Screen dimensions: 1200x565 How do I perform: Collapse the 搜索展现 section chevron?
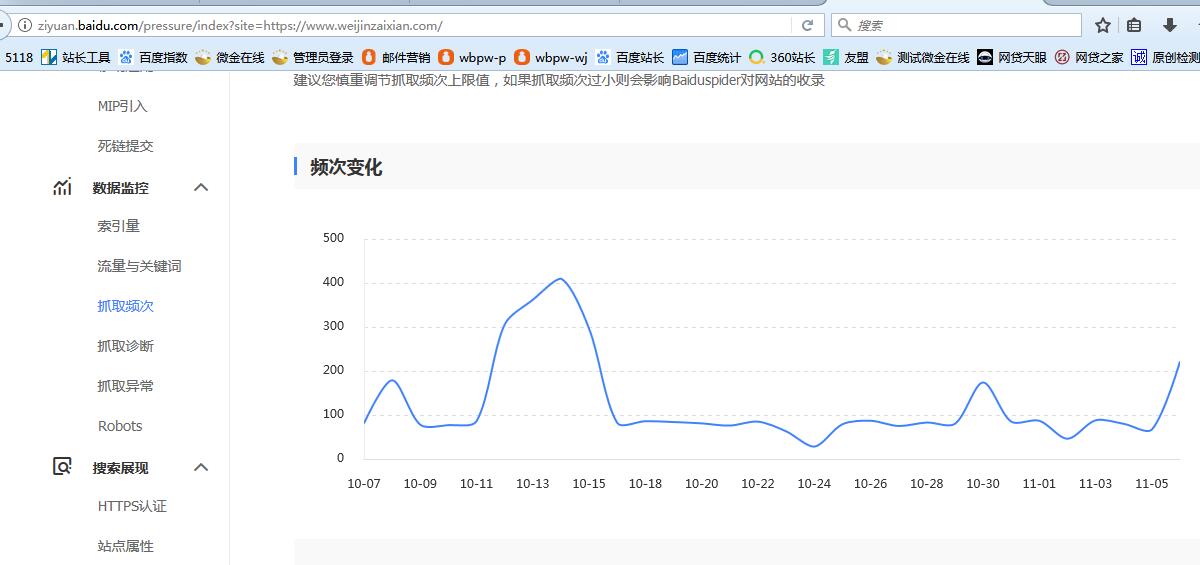pos(201,467)
